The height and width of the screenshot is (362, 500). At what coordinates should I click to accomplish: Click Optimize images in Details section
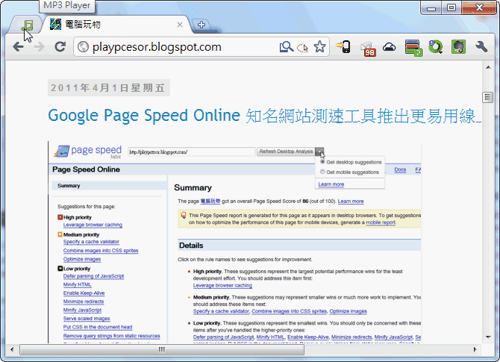tap(348, 311)
